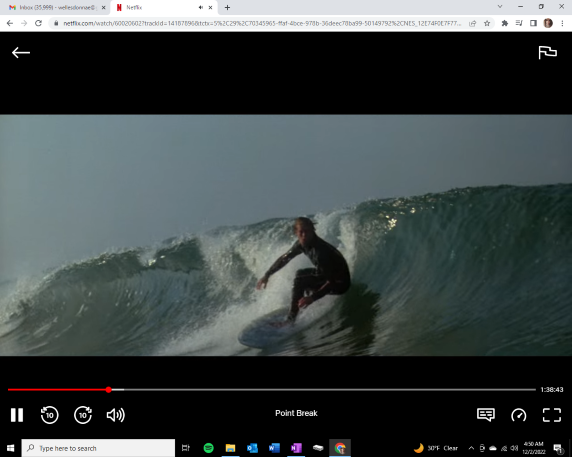
Task: Open the weather widget showing Clear
Action: pos(436,448)
